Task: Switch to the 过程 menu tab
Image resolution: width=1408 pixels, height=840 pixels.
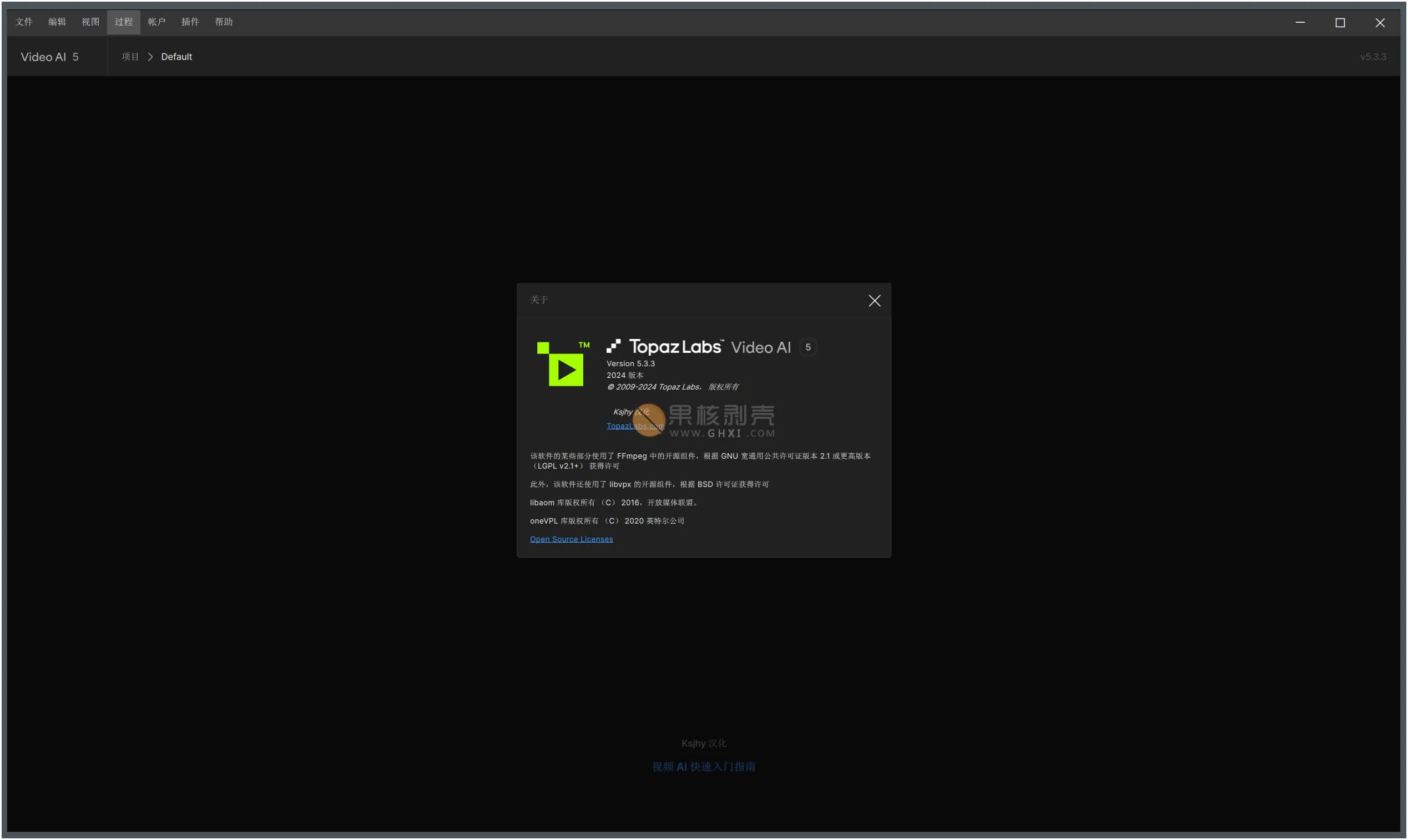Action: [x=123, y=22]
